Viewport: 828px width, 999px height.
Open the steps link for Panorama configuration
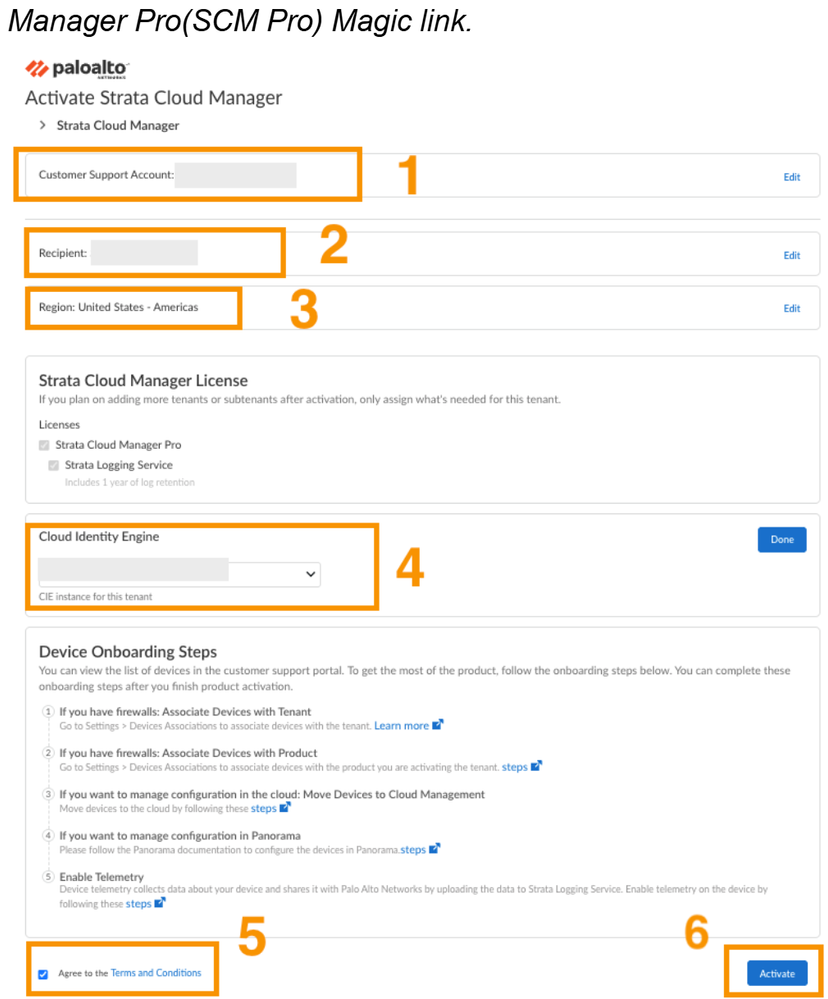413,850
